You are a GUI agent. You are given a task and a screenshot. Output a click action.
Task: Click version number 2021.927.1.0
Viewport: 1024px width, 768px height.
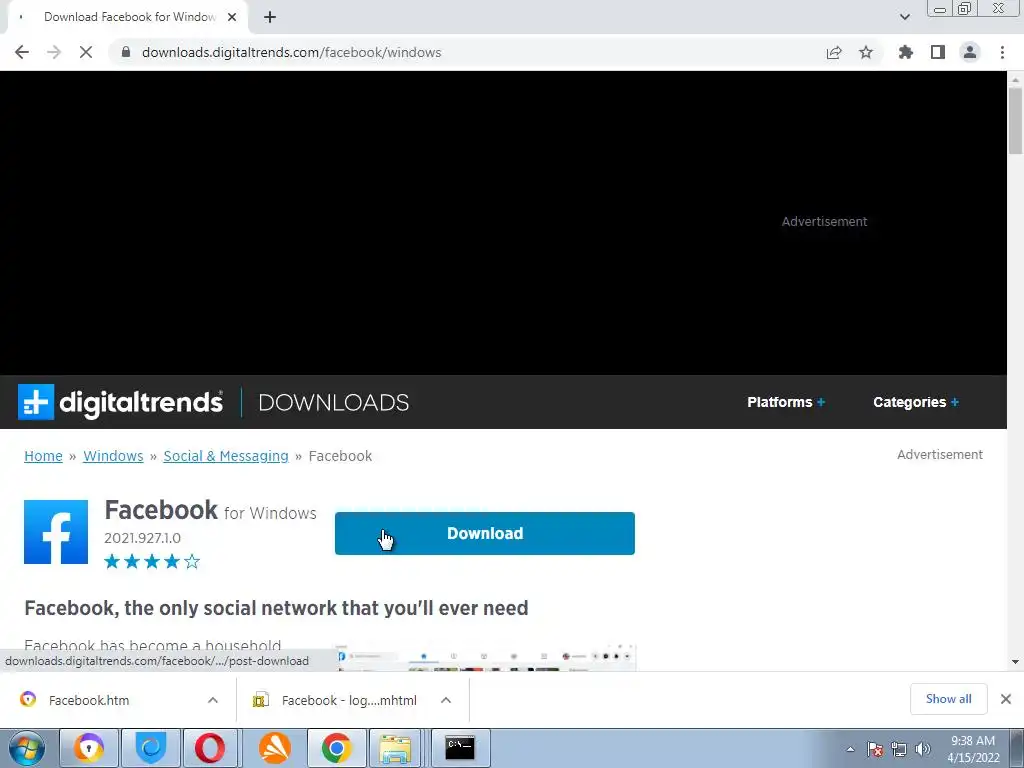click(x=142, y=538)
